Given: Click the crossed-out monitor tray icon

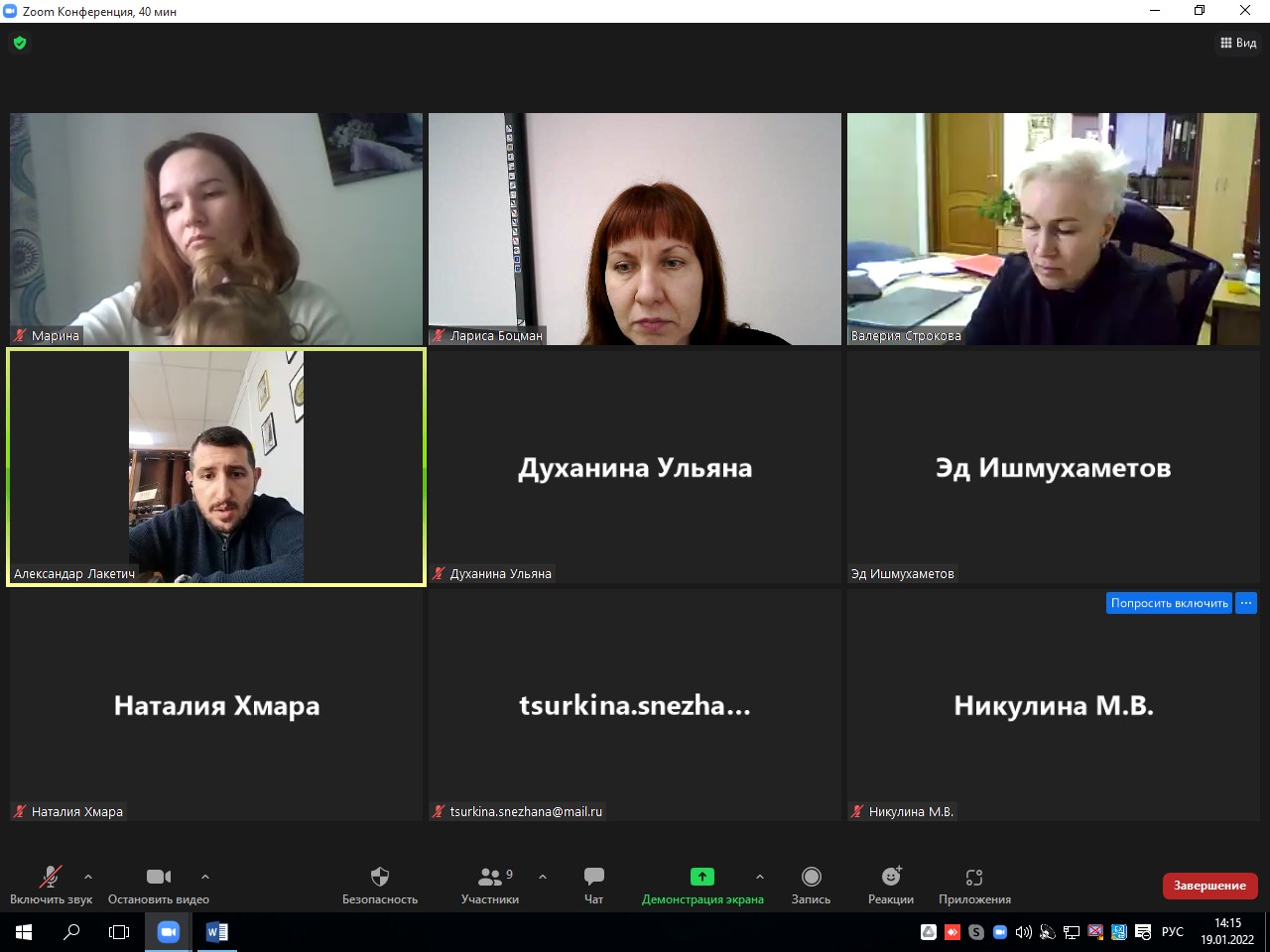Looking at the screenshot, I should (x=1095, y=932).
